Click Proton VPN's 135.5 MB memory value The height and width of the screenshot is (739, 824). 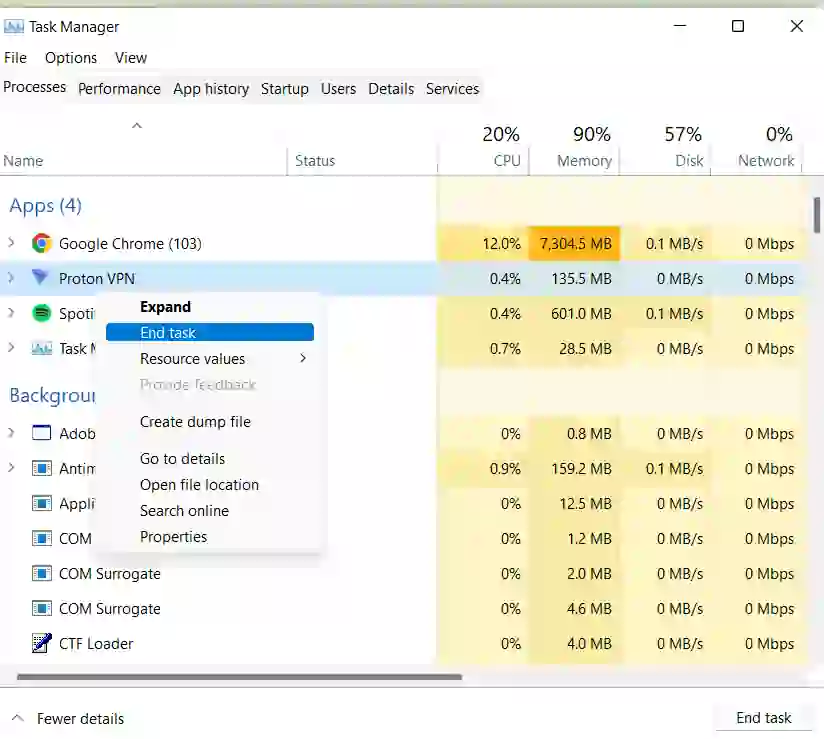(x=581, y=279)
